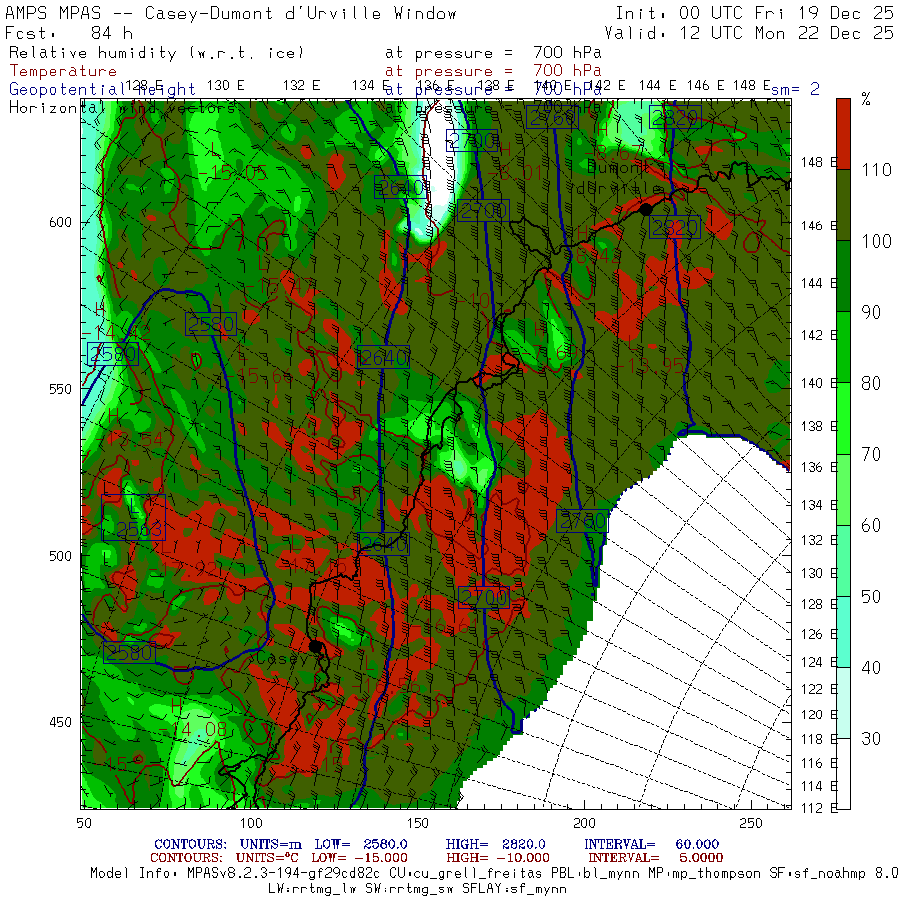Select the colorbar segment between 80 and 90
The width and height of the screenshot is (900, 900).
pyautogui.click(x=843, y=347)
